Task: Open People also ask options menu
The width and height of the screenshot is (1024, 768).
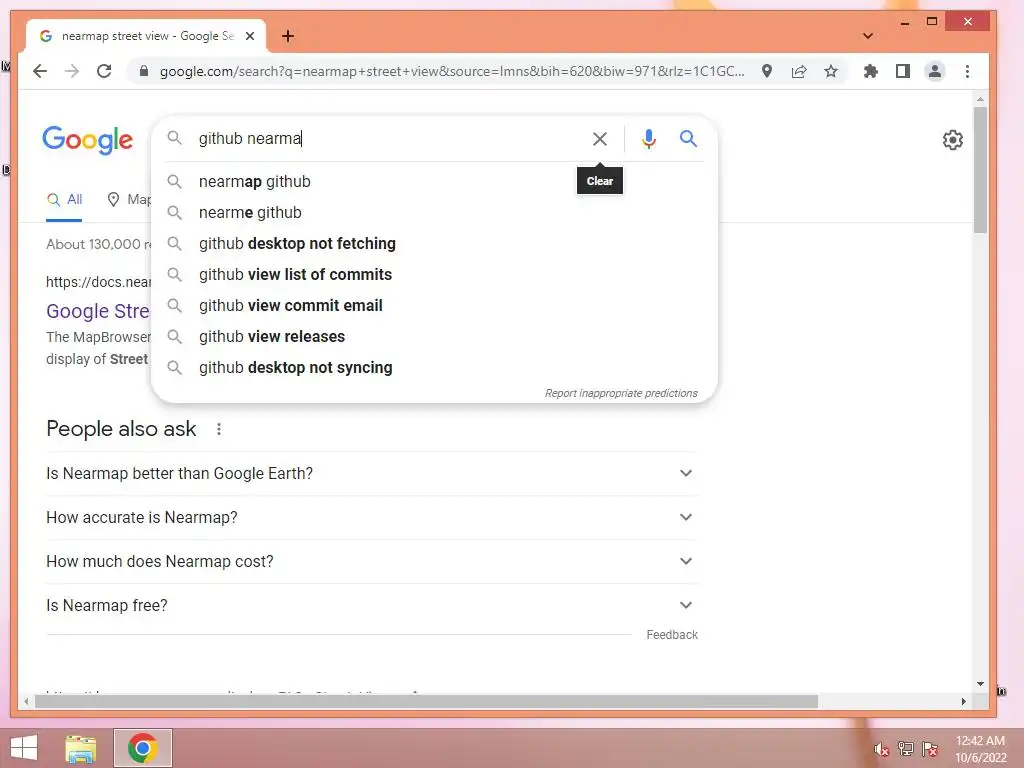Action: point(219,429)
